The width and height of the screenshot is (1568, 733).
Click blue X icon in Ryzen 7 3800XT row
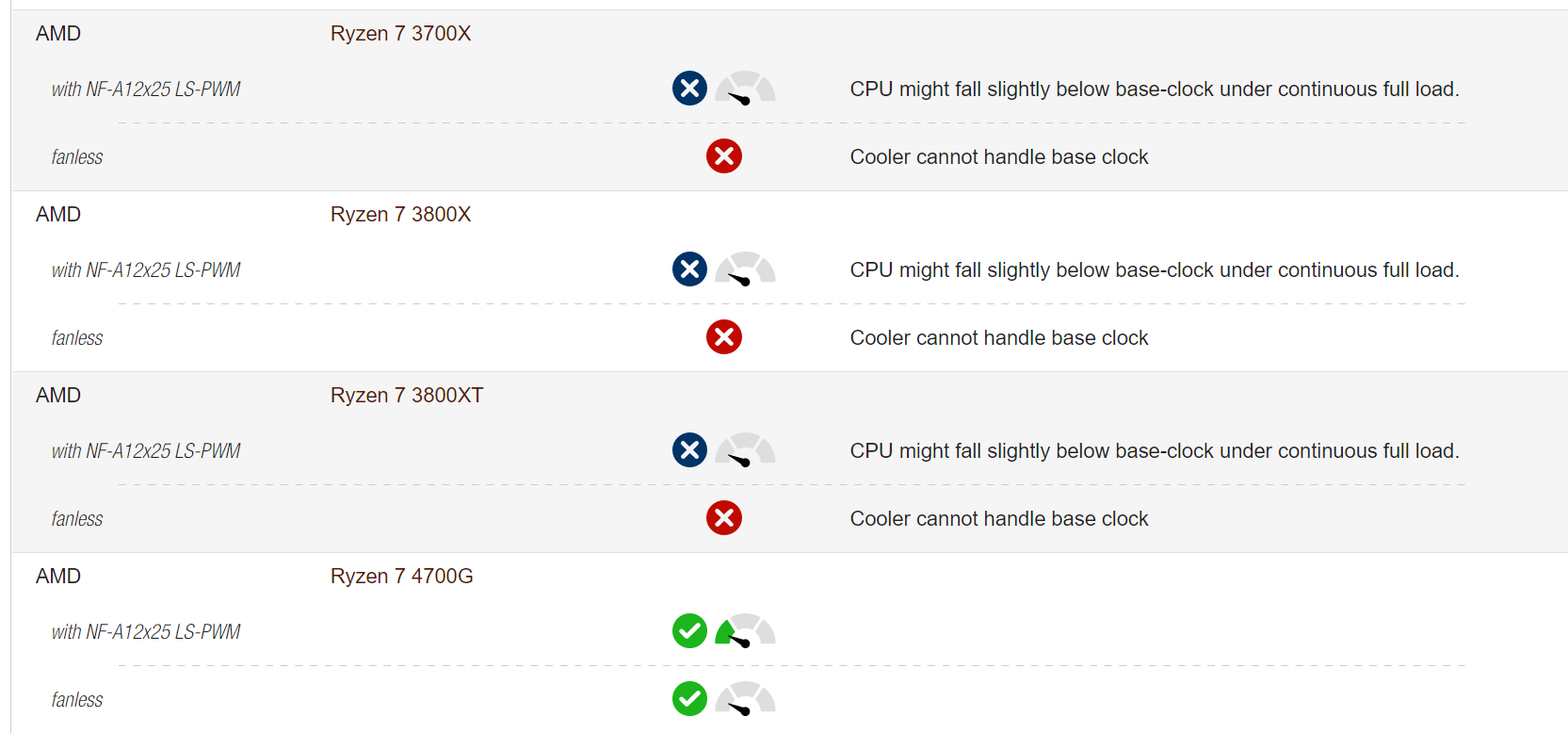[x=689, y=450]
